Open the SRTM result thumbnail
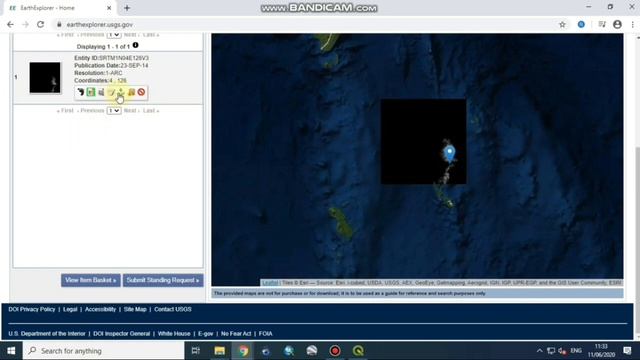Screen dimensions: 640x360 pos(45,78)
